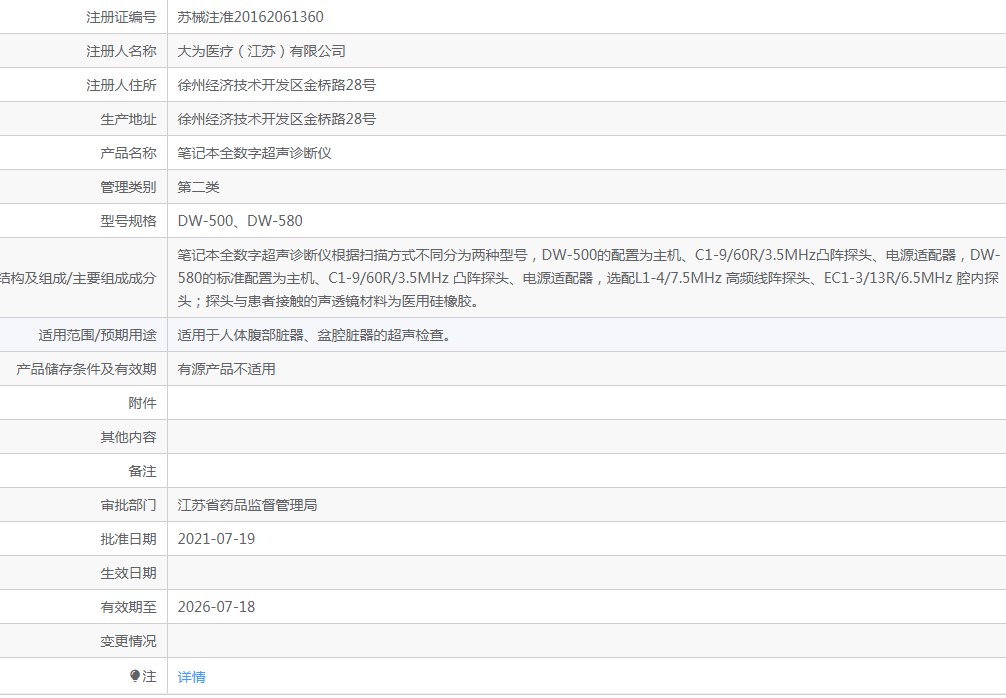
Task: Click the 注册证编号 field label
Action: tap(121, 17)
